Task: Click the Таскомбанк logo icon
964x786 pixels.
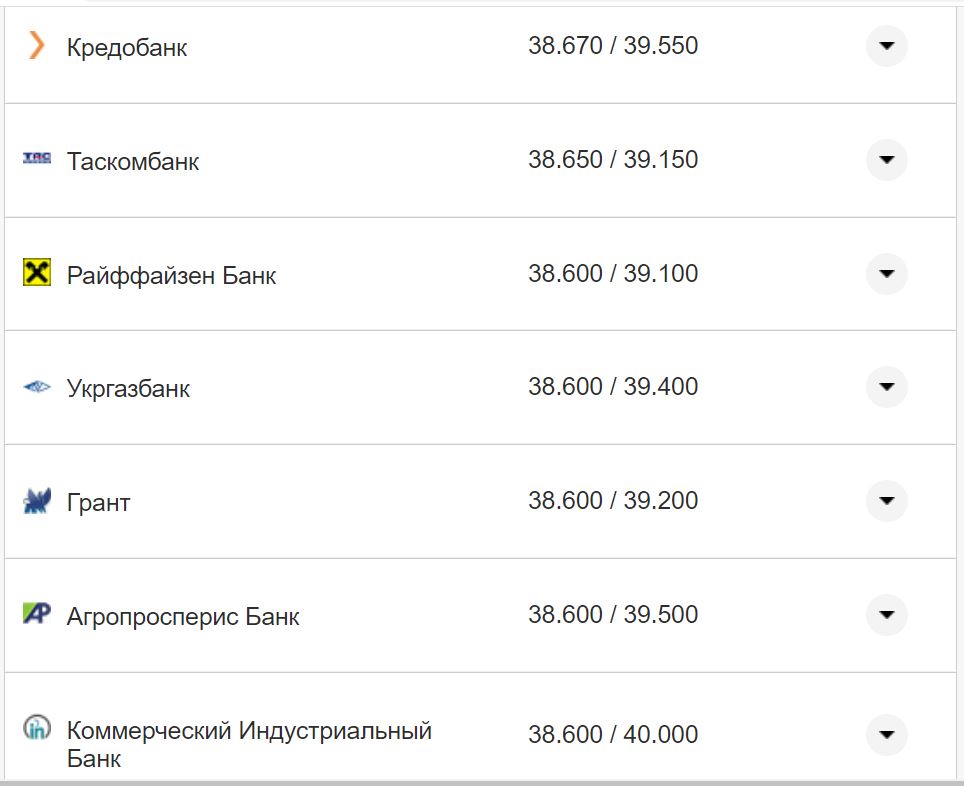Action: pyautogui.click(x=37, y=159)
